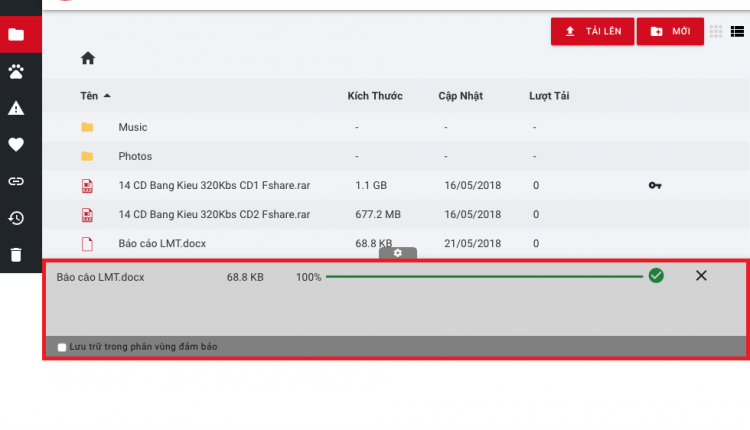This screenshot has height=430, width=750.
Task: Switch to grid view
Action: (x=716, y=32)
